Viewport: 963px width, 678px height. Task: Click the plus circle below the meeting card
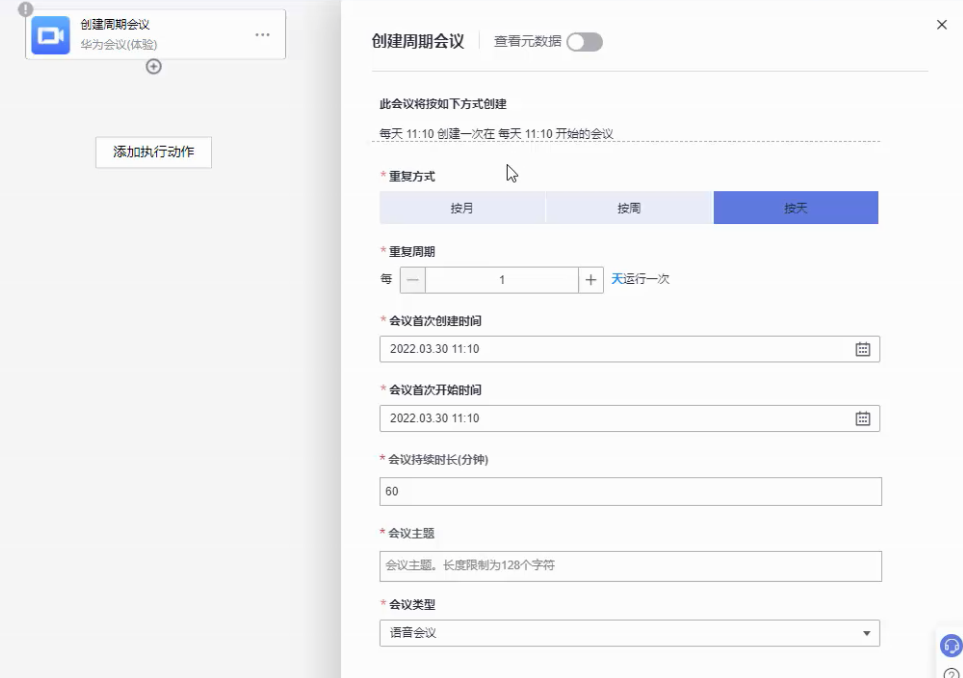coord(154,67)
